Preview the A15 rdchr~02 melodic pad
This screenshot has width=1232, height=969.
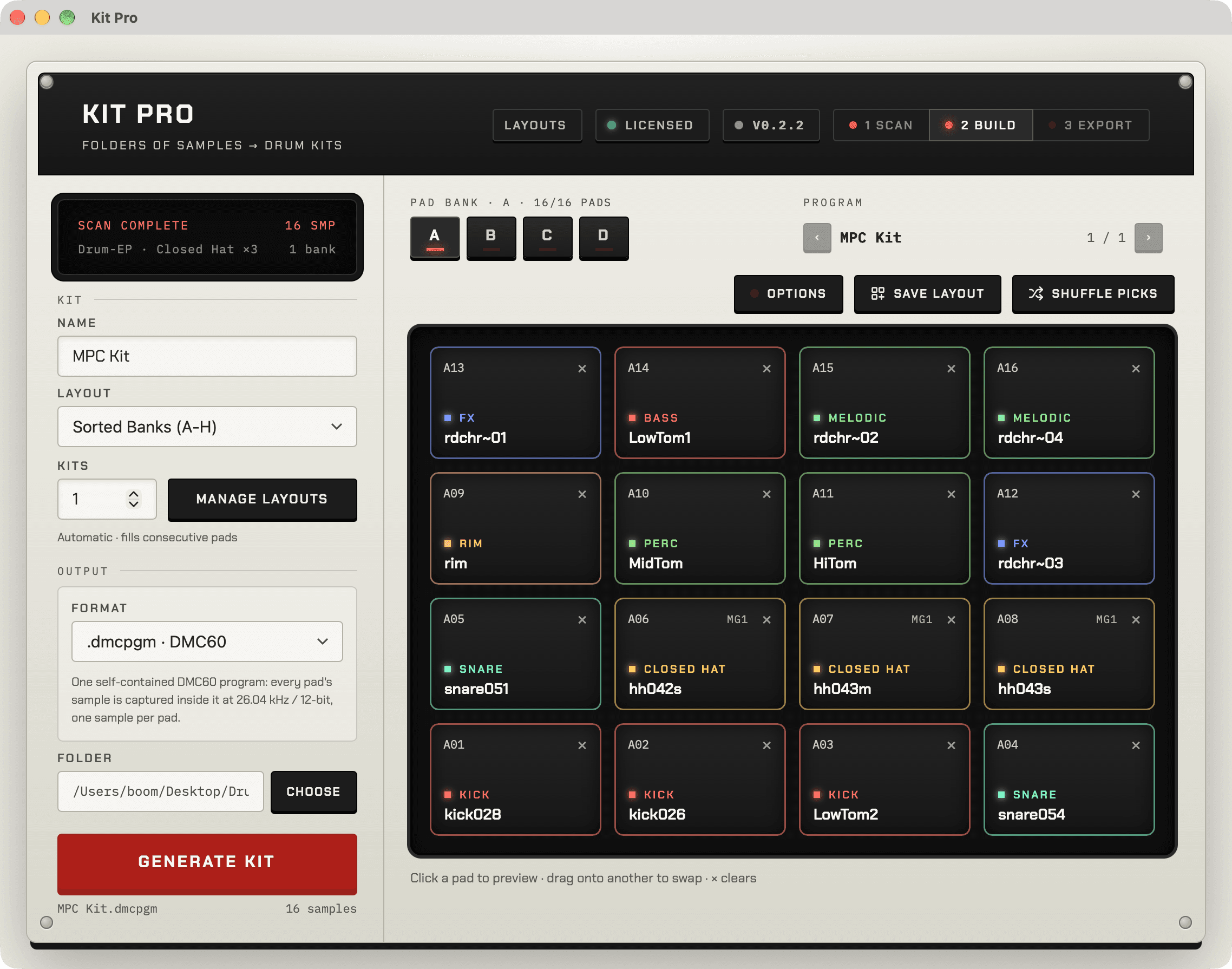pos(884,402)
